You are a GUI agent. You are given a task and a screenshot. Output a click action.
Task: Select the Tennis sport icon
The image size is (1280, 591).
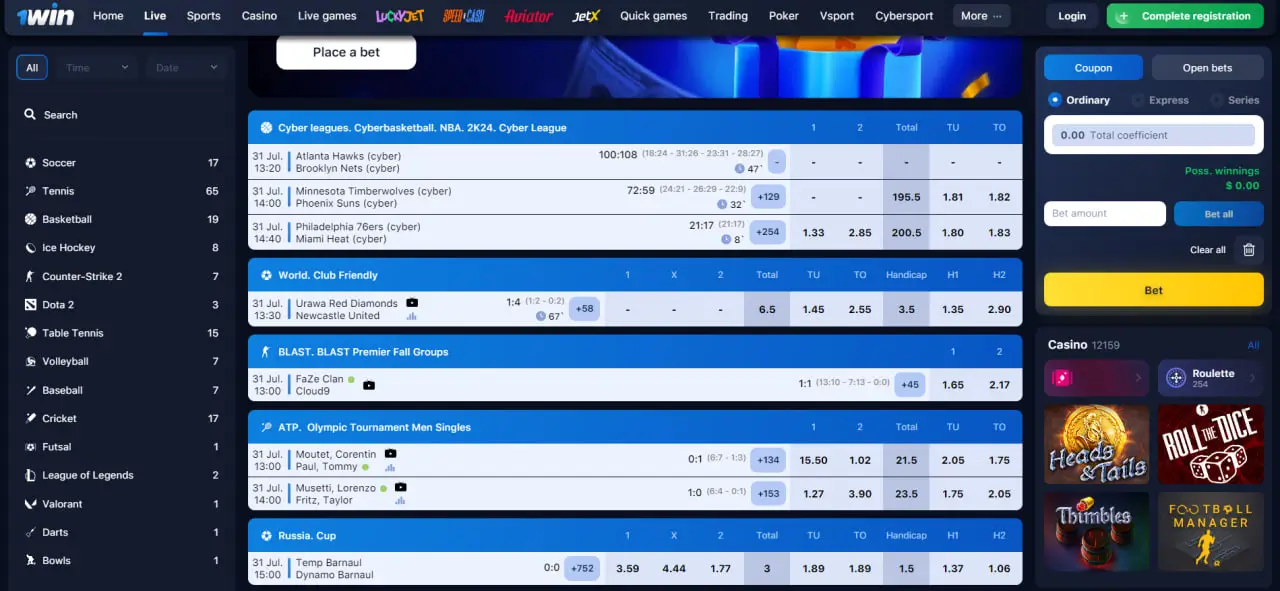30,190
